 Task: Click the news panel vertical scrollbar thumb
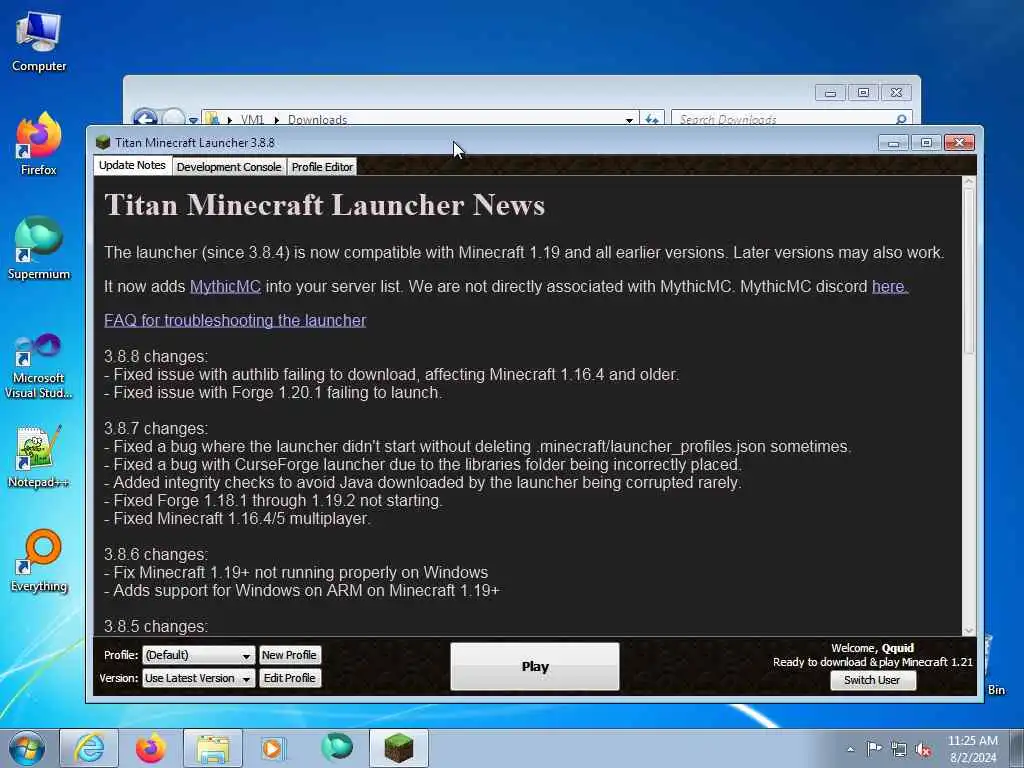tap(968, 272)
